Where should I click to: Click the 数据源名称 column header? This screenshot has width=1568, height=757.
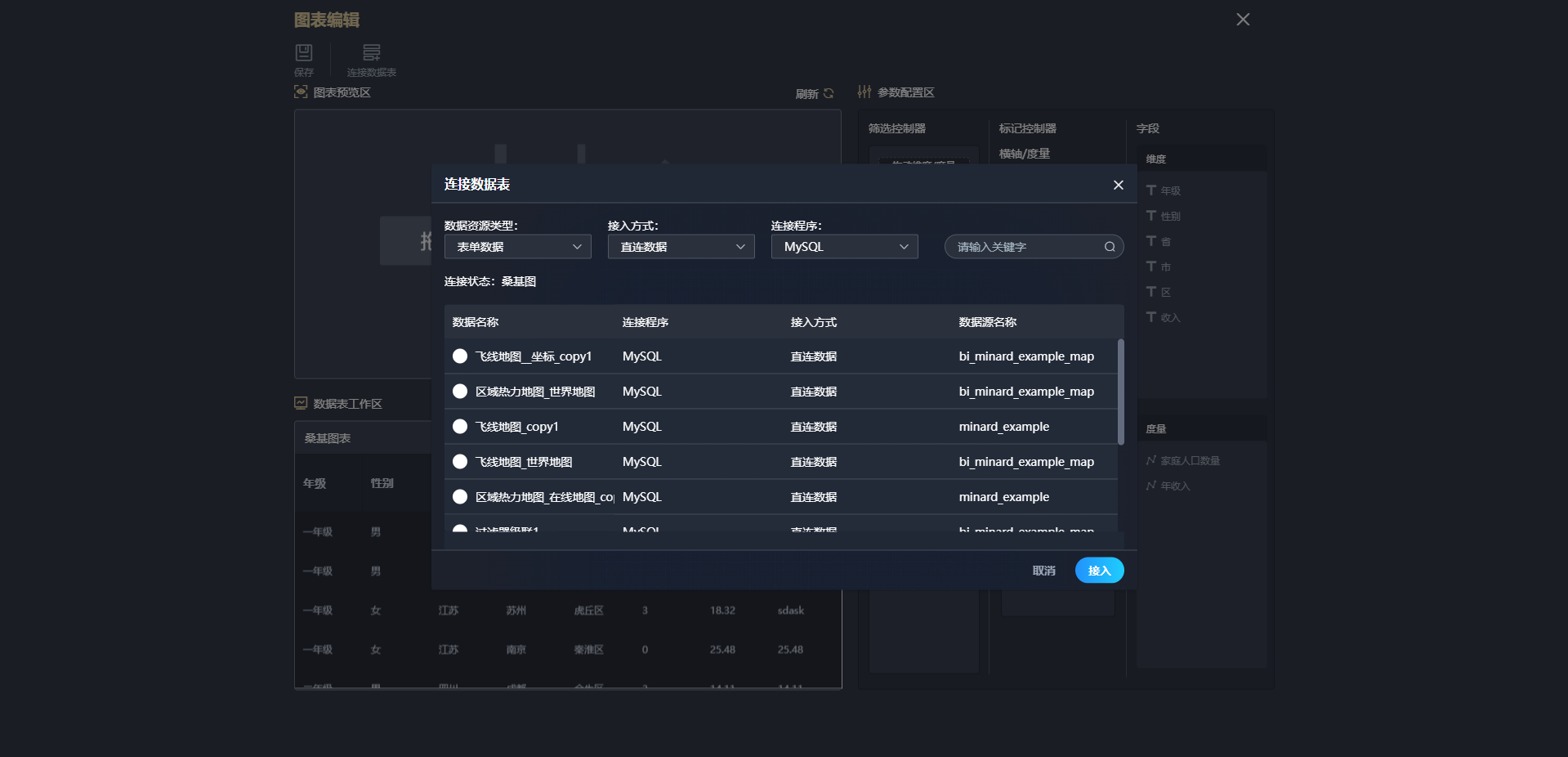point(988,322)
